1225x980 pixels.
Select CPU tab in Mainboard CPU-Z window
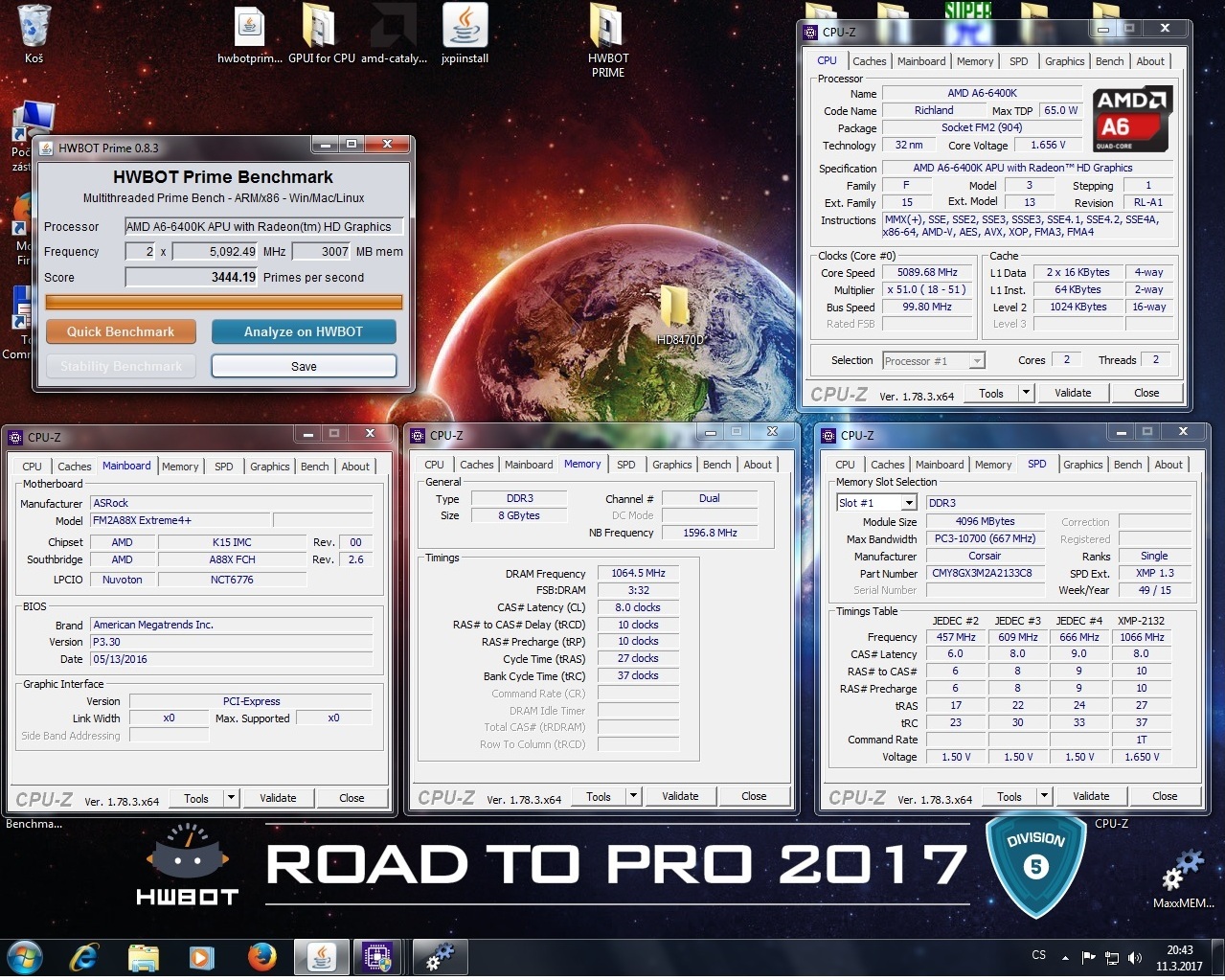(x=32, y=467)
